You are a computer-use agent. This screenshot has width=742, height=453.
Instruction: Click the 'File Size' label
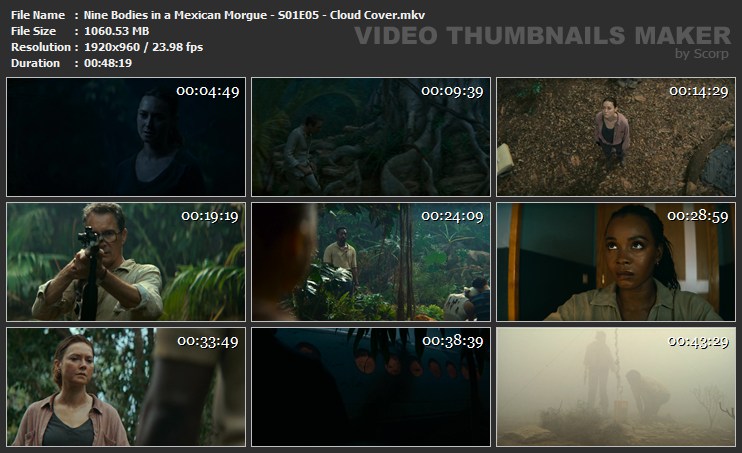(x=33, y=31)
